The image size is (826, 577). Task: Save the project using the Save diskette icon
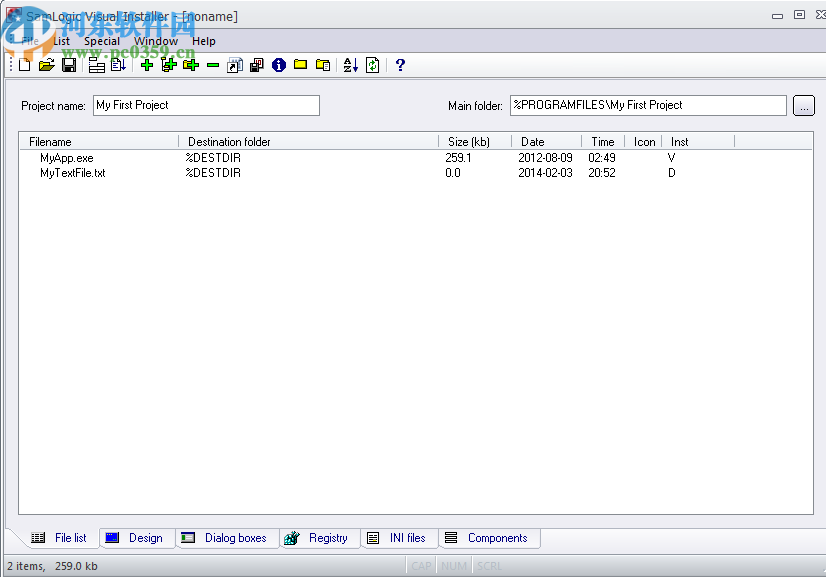click(x=69, y=65)
